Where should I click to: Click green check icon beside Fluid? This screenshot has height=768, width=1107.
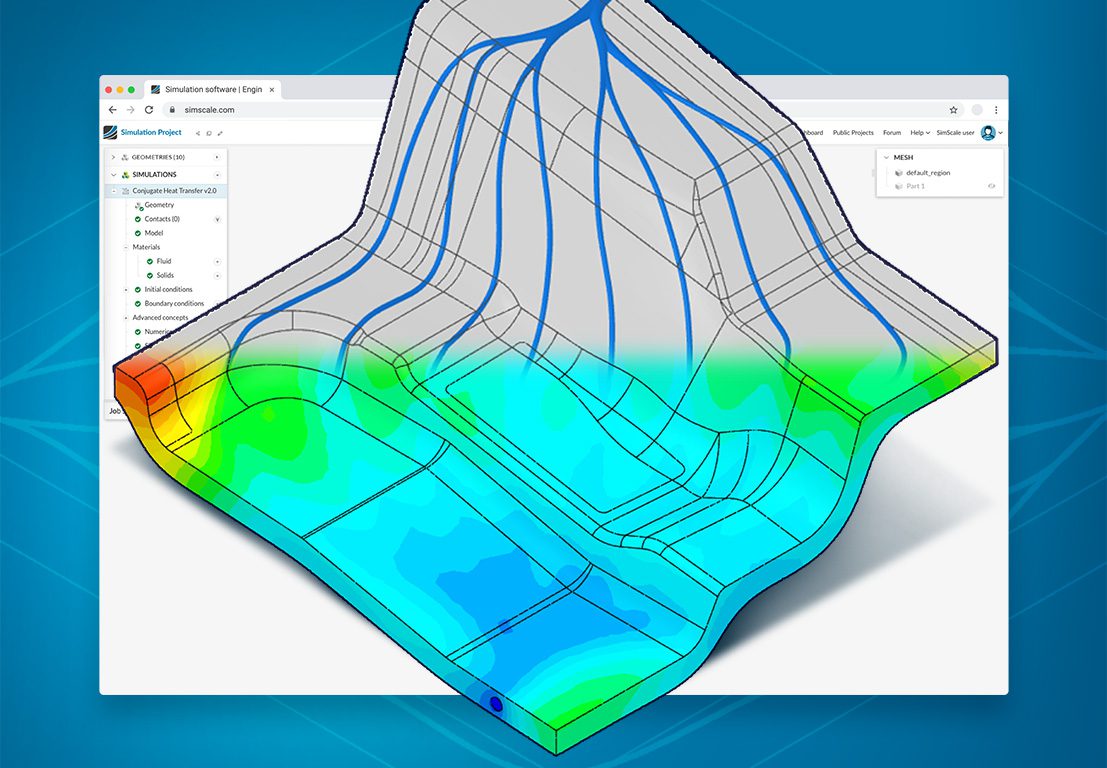[x=150, y=261]
